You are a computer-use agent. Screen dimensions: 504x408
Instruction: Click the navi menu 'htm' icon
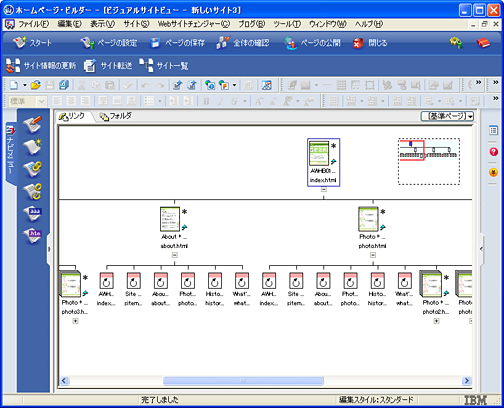[x=32, y=235]
